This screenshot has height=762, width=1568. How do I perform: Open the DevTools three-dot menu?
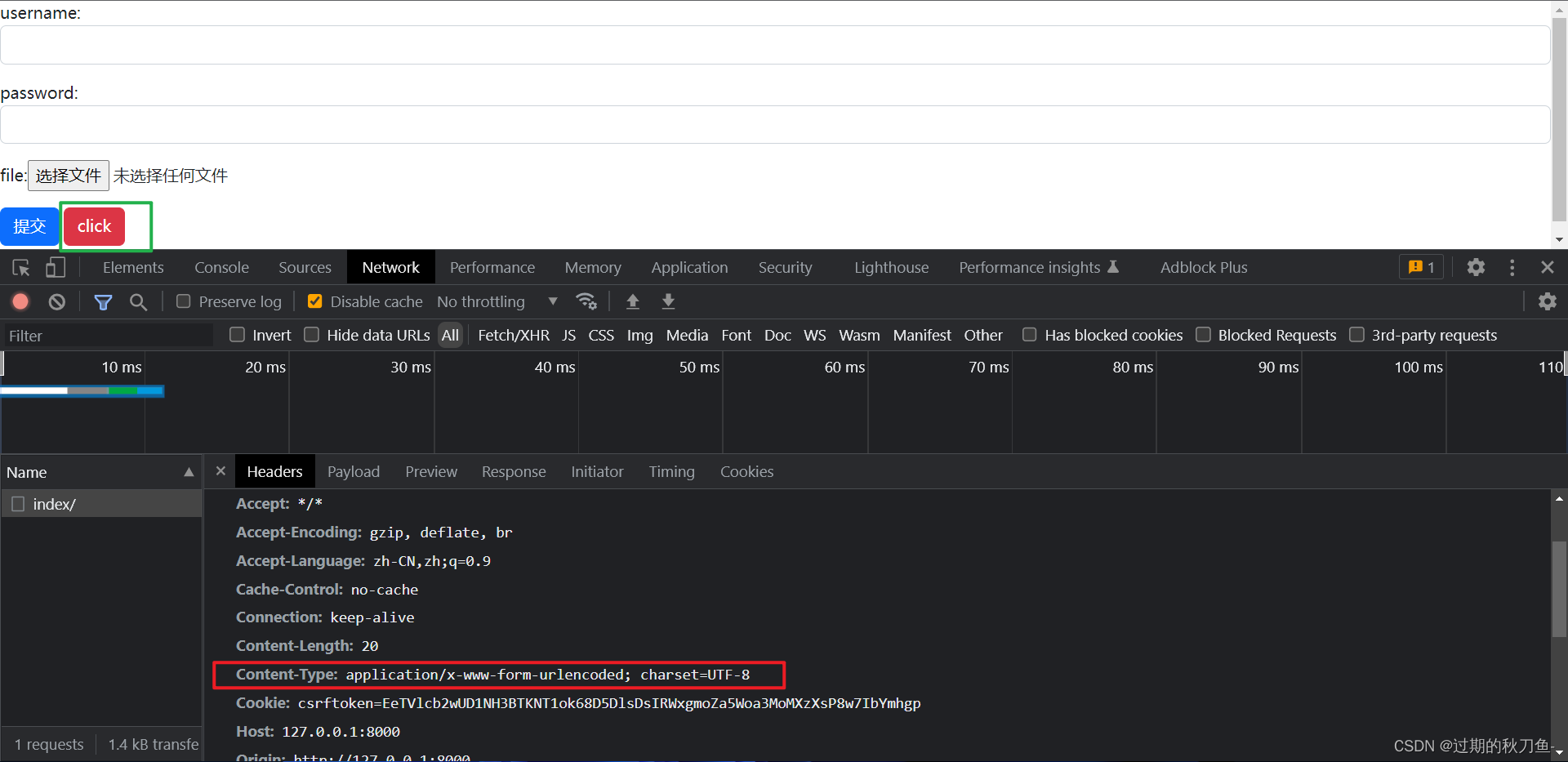[x=1512, y=267]
